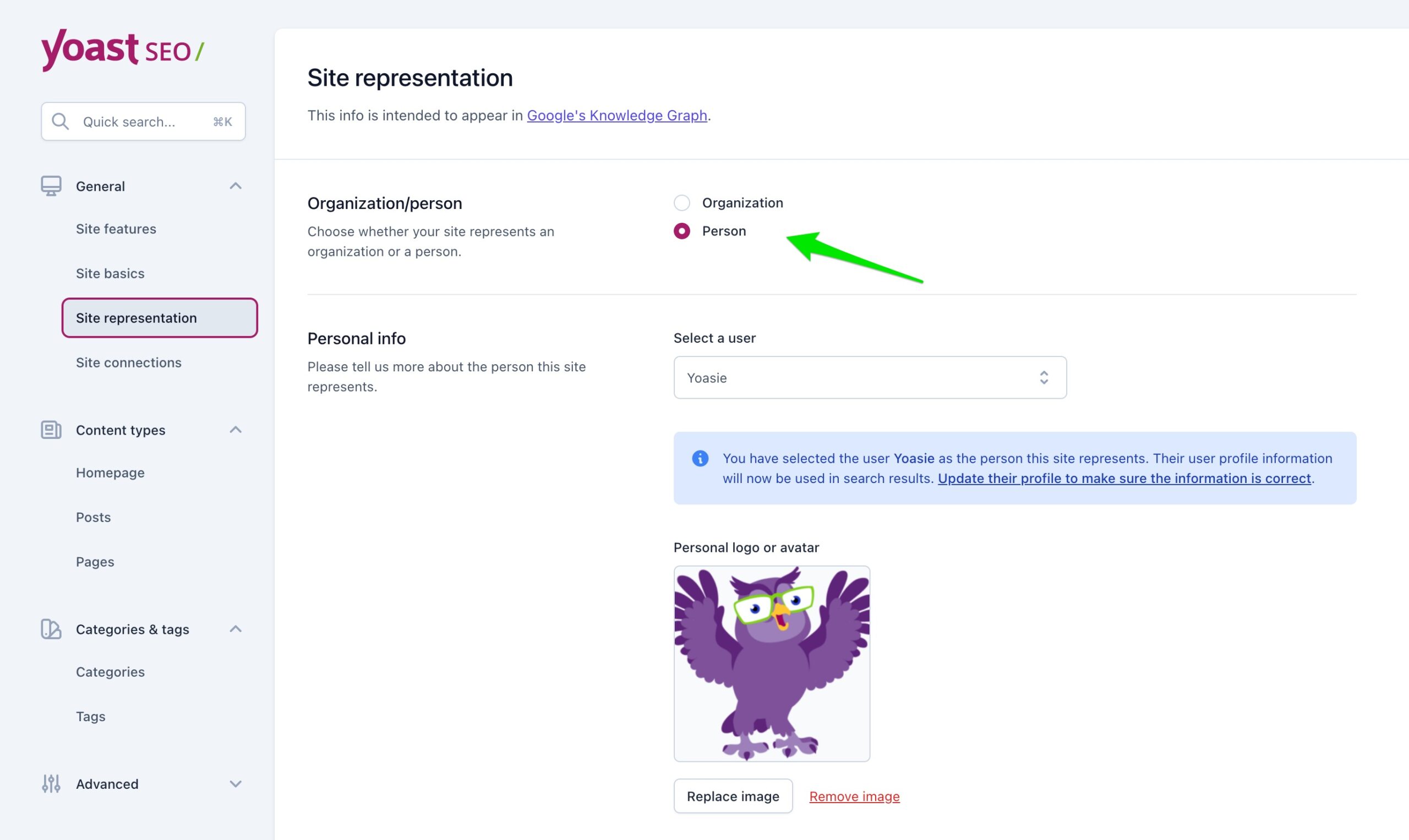Click the Categories & tags swatch icon
Screen dimensions: 1409x840
[x=51, y=629]
